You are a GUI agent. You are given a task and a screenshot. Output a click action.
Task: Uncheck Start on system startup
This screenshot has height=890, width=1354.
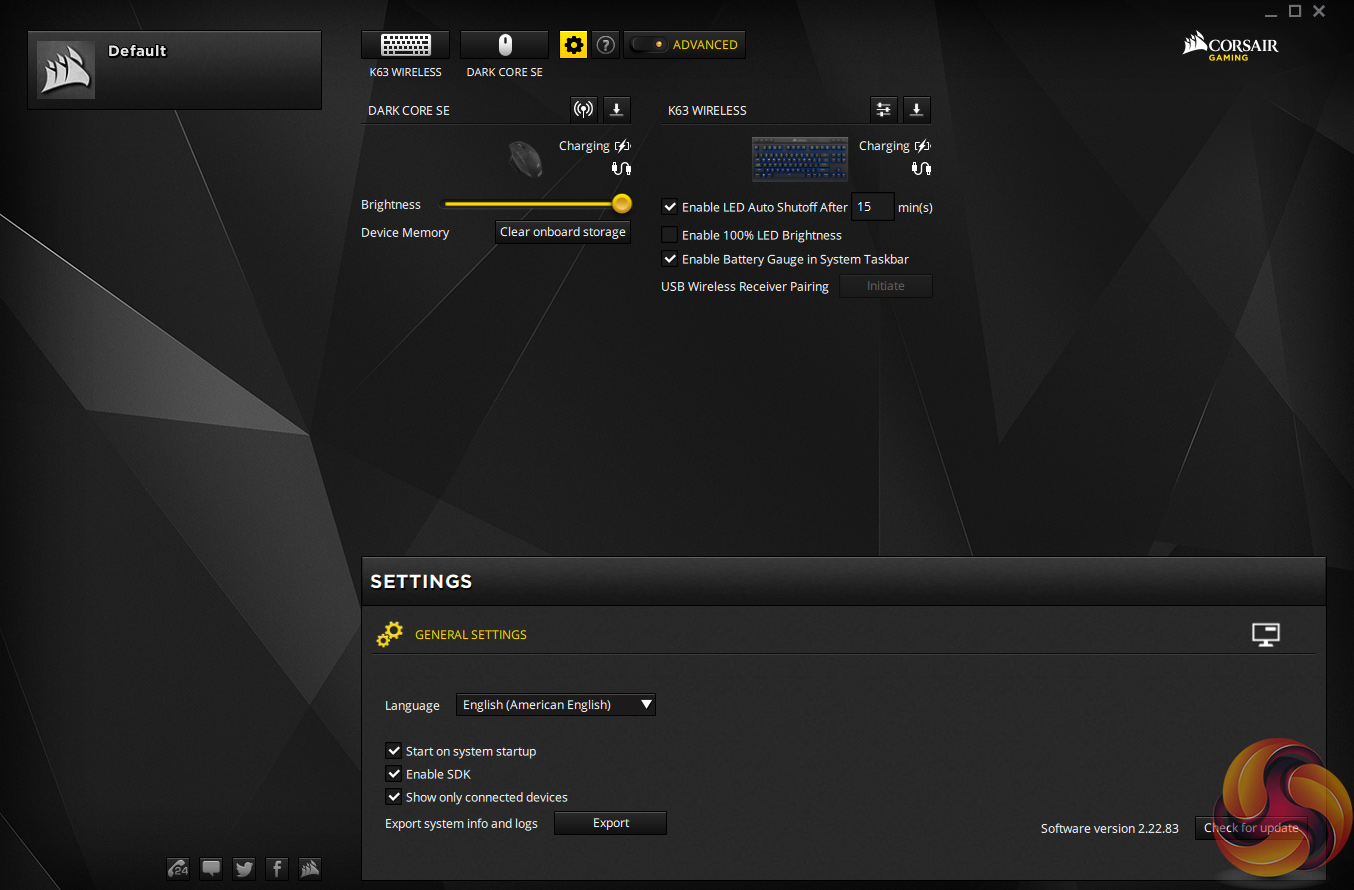tap(394, 751)
